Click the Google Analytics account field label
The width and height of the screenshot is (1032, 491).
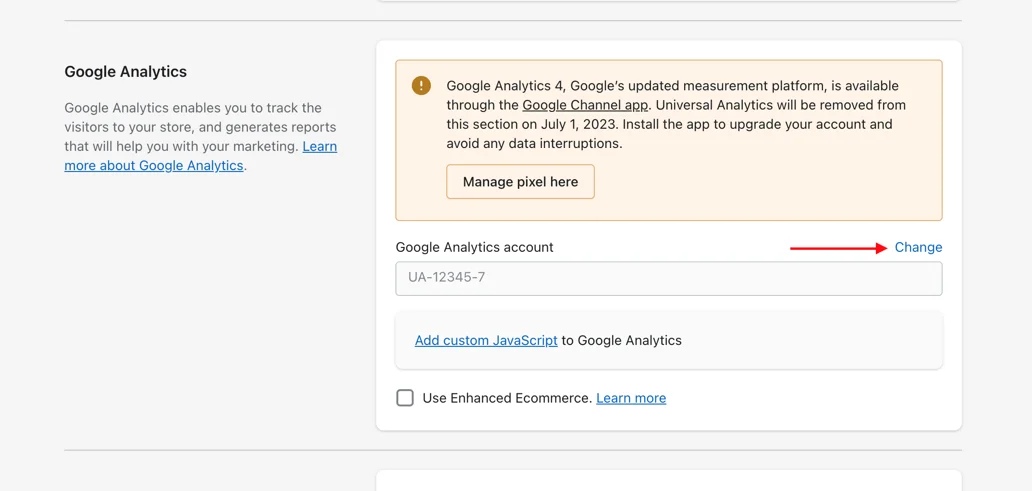pyautogui.click(x=474, y=247)
